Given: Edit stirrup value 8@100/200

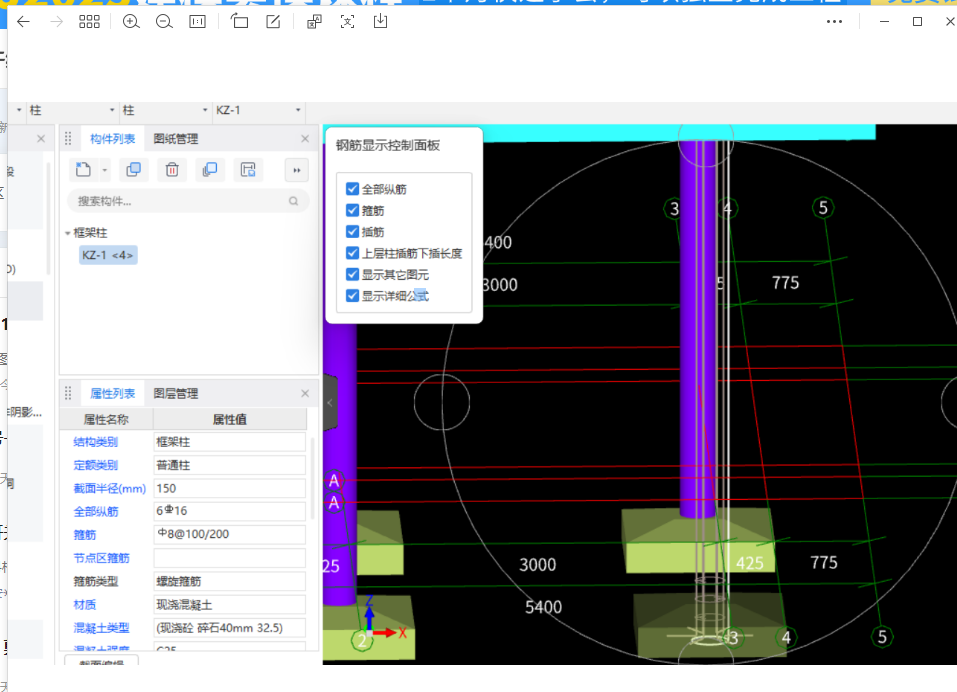Looking at the screenshot, I should point(229,535).
